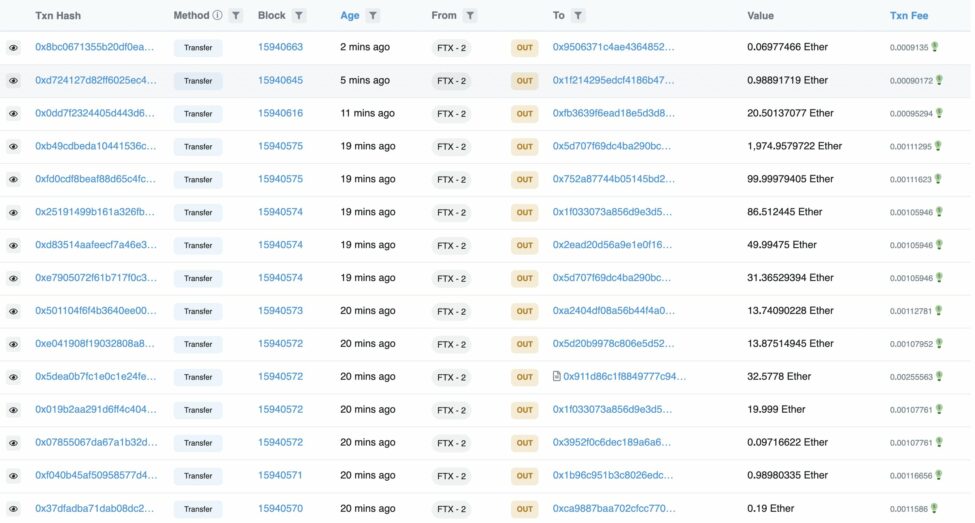Click Transfer method badge in block 15940663 row
This screenshot has height=523, width=975.
pos(198,48)
